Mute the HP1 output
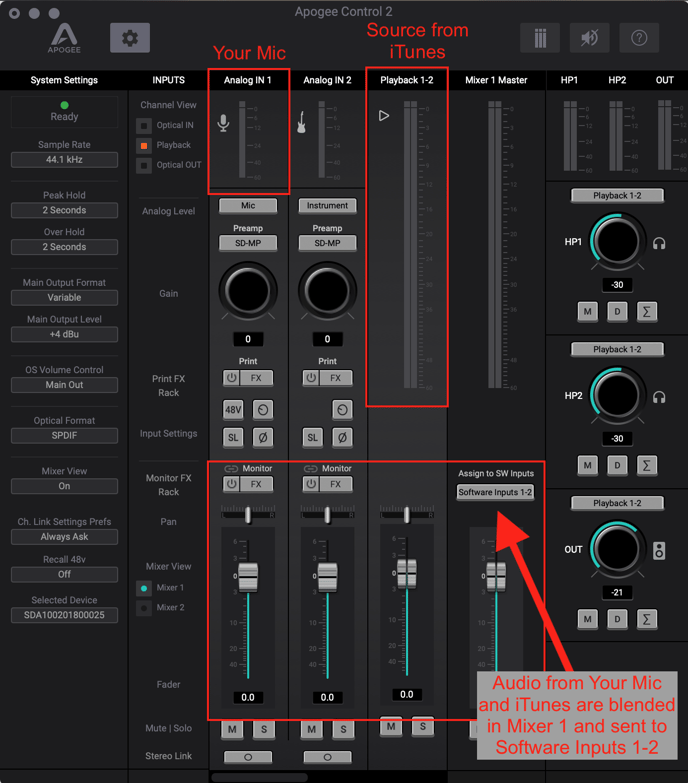Viewport: 688px width, 783px height. tap(588, 312)
